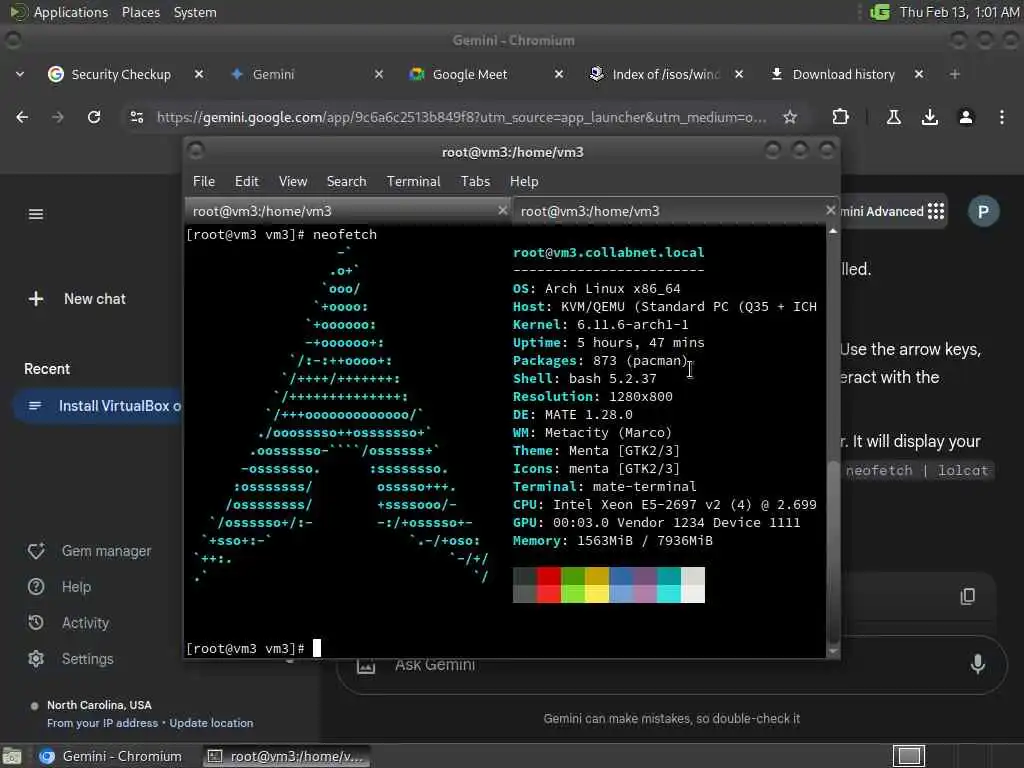Click the image upload icon in prompt box

tap(366, 665)
